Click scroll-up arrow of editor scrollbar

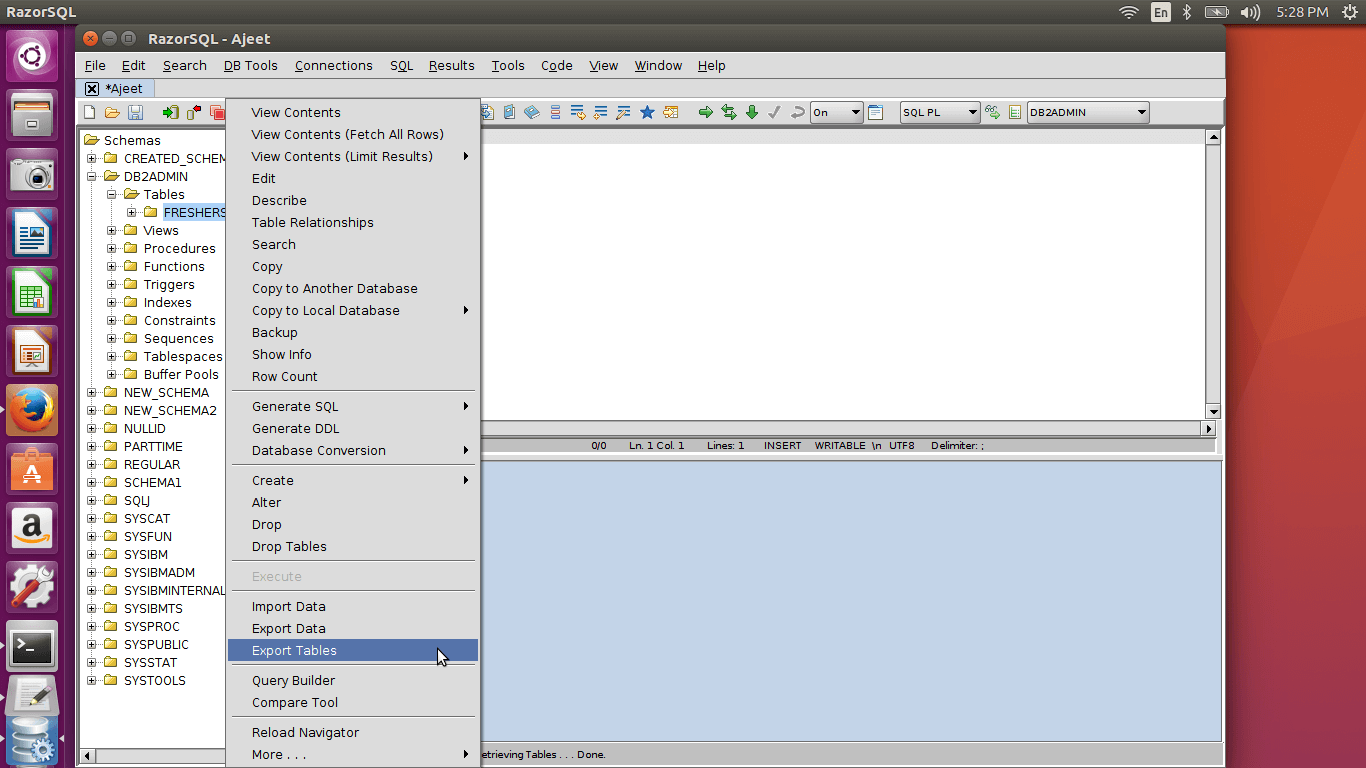pyautogui.click(x=1213, y=137)
